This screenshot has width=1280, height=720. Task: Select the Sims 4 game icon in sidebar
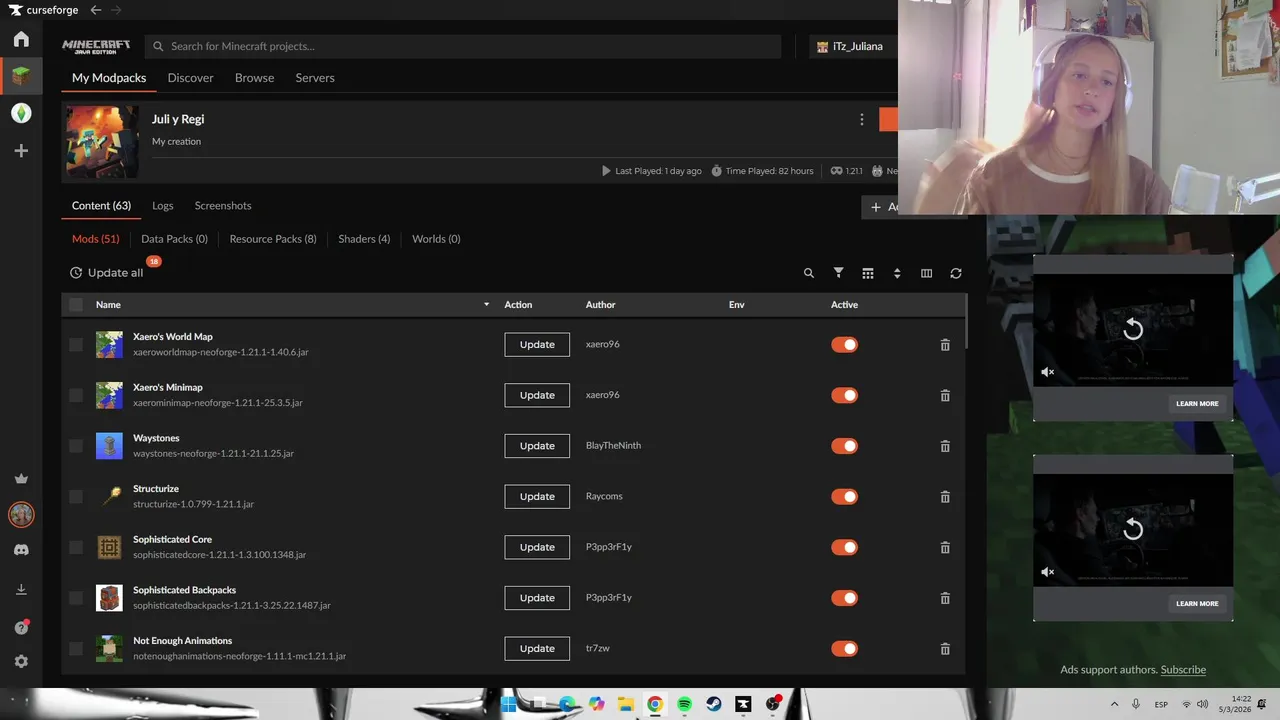coord(21,113)
